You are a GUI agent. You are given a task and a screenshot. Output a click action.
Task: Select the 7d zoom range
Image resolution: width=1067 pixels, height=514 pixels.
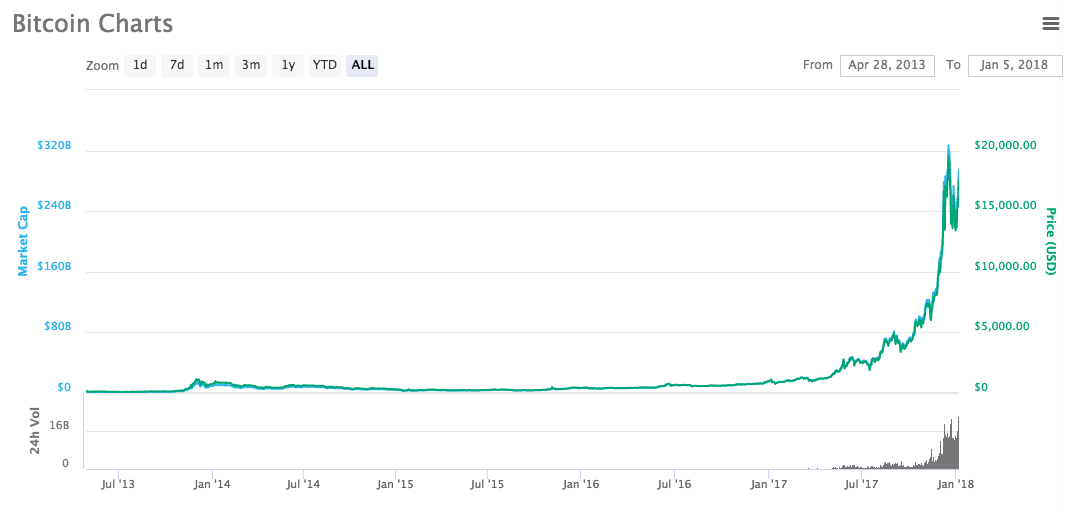click(x=177, y=65)
